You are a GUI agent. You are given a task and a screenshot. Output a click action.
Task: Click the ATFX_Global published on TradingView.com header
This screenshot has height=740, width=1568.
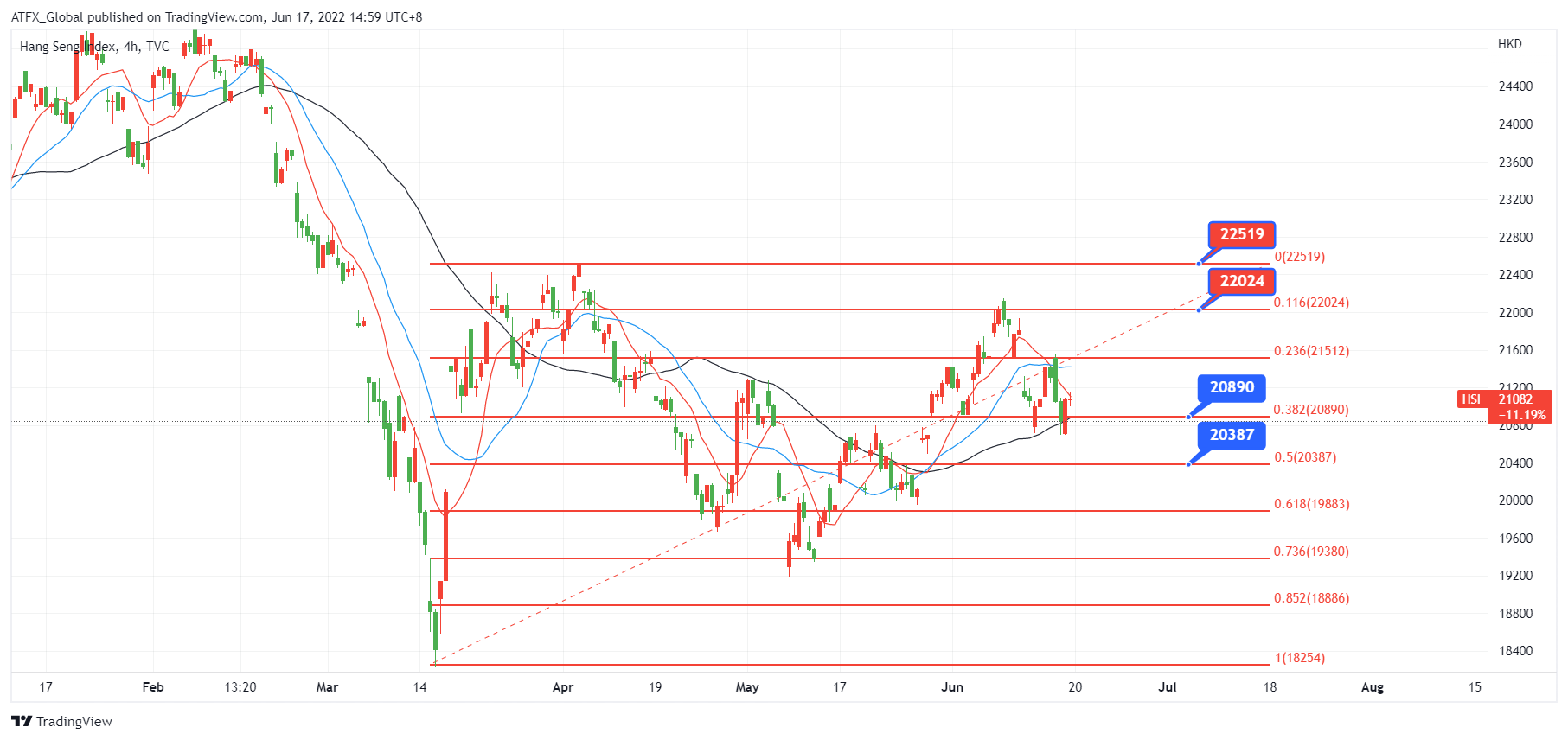click(x=216, y=16)
